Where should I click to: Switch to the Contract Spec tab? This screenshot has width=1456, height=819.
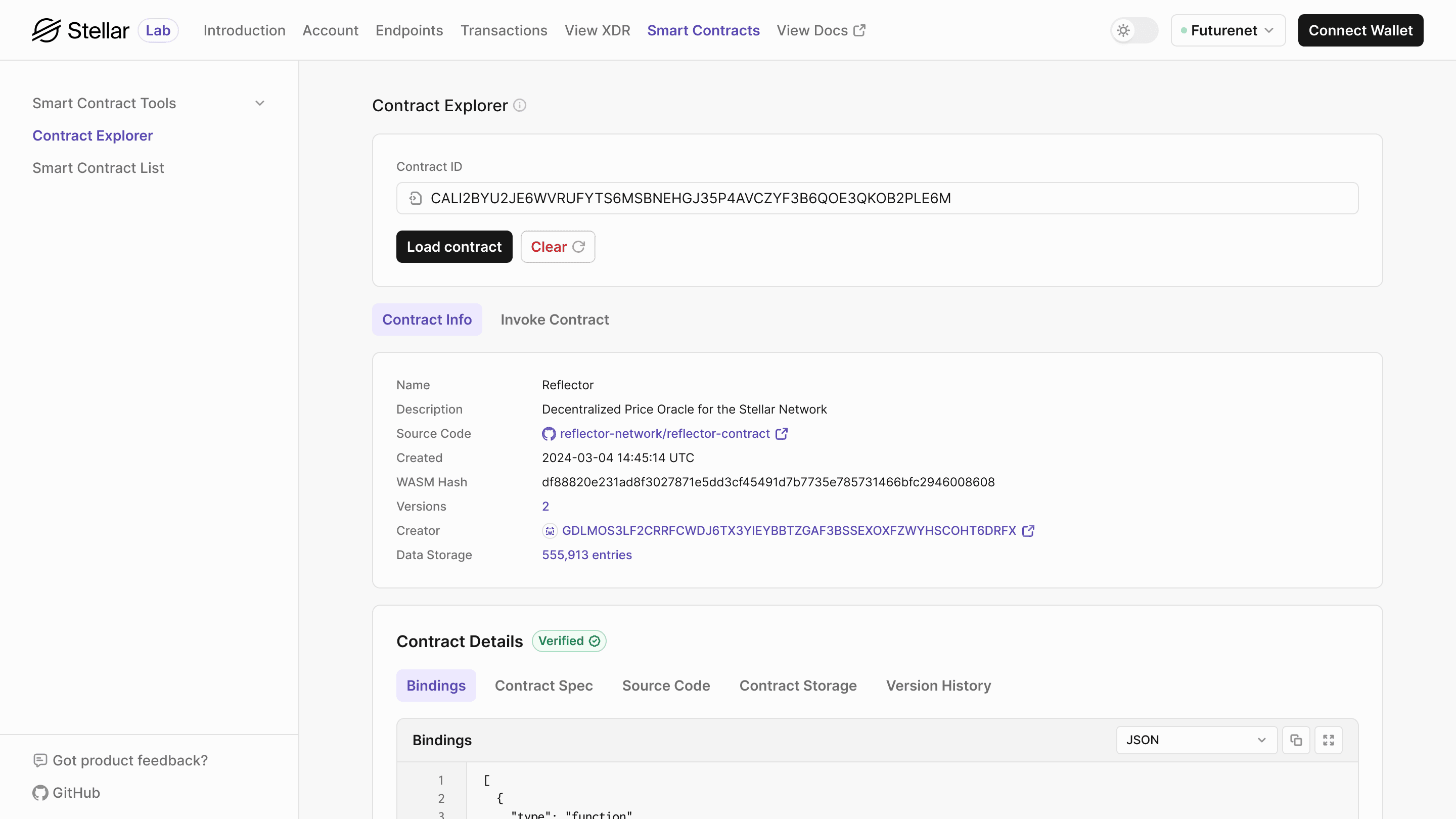544,686
